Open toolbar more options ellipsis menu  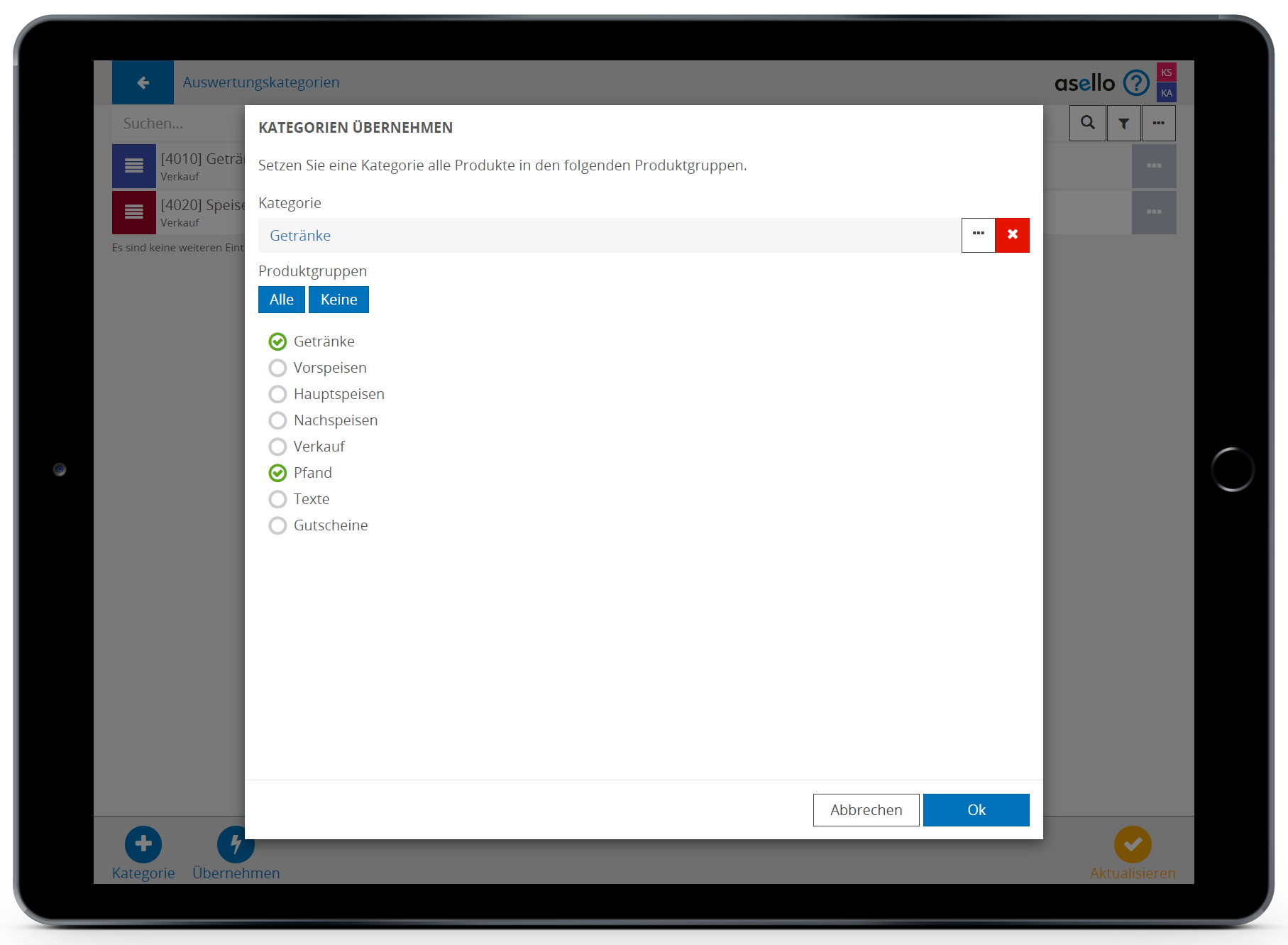point(1158,123)
